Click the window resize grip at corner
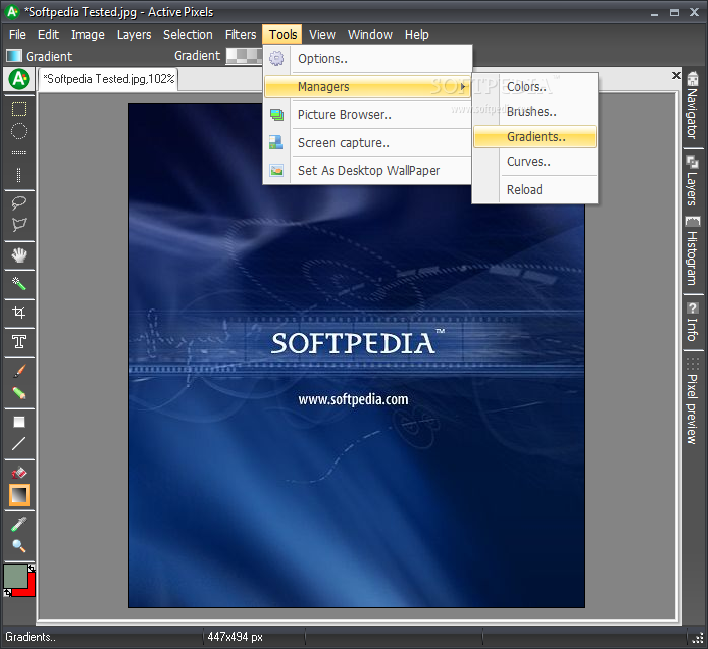Viewport: 708px width, 649px height. click(698, 637)
